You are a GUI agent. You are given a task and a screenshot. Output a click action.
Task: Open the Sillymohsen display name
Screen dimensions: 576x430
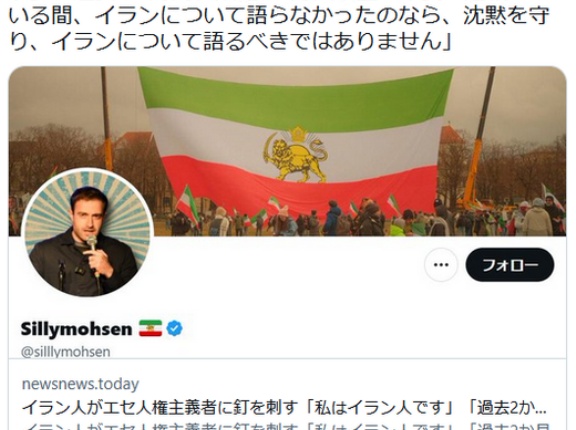pyautogui.click(x=76, y=329)
